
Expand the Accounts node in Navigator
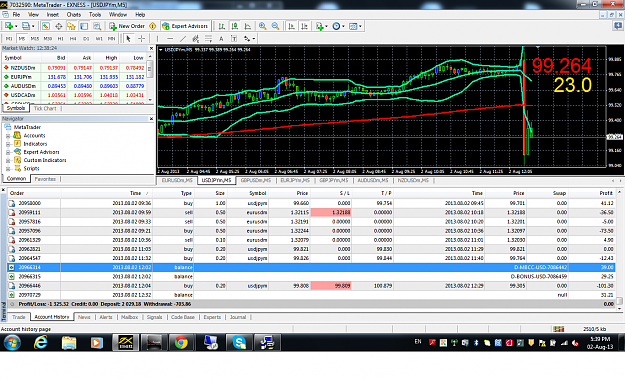point(8,136)
